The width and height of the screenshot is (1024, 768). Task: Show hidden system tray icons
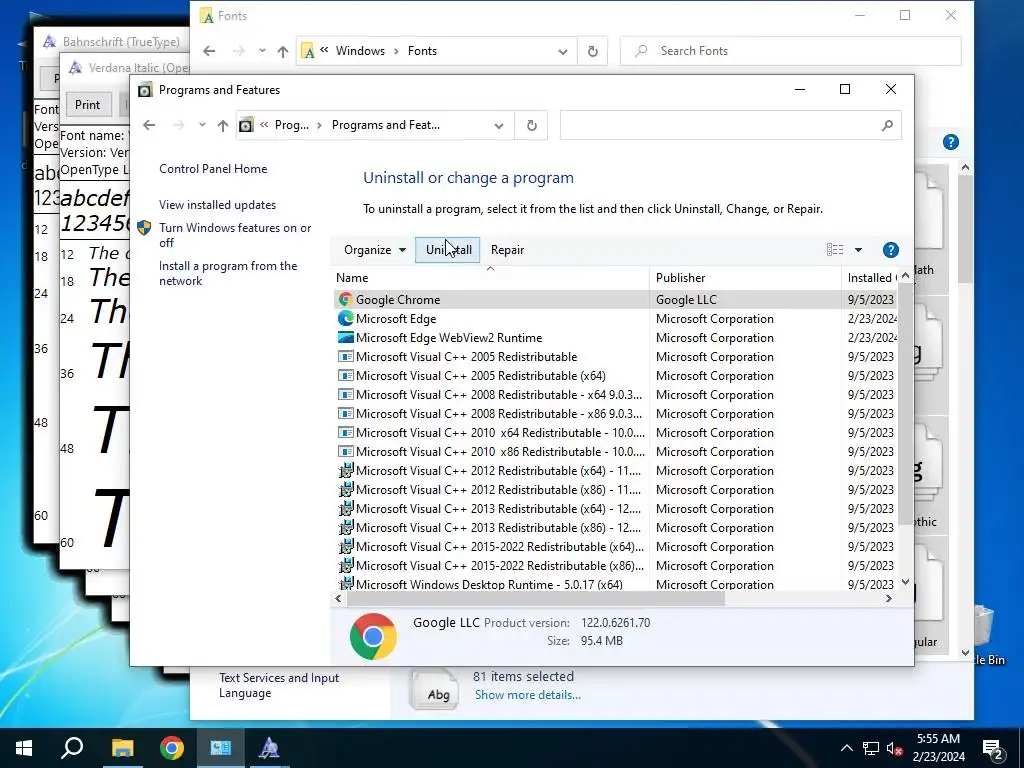846,748
